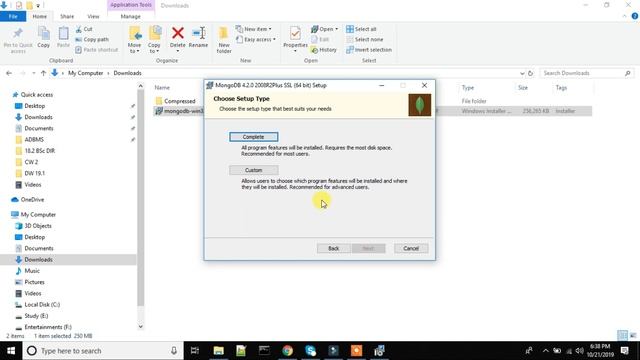Click Paste shortcut in the ribbon
640x360 pixels.
(97, 49)
